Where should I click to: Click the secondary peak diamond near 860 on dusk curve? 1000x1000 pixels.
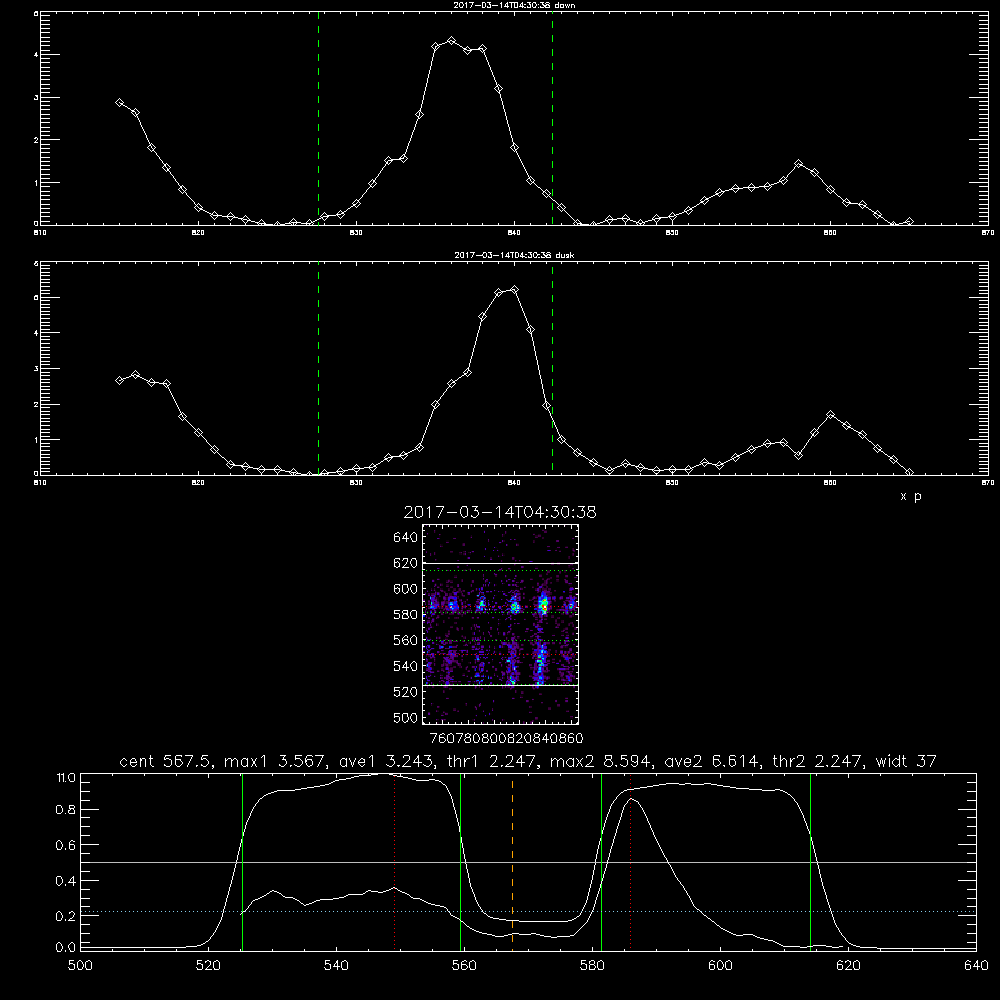point(830,415)
